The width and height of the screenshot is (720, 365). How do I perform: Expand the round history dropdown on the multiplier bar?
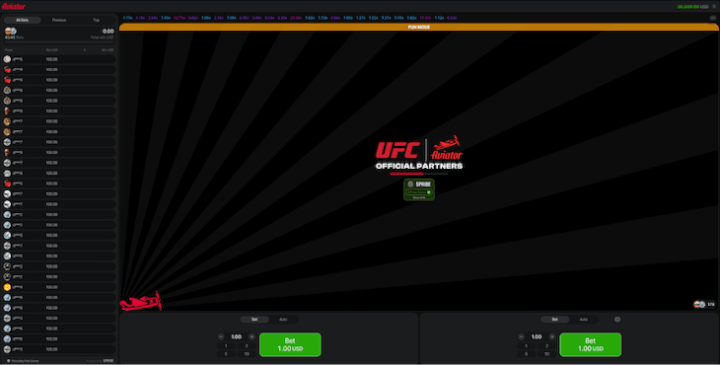[x=713, y=18]
